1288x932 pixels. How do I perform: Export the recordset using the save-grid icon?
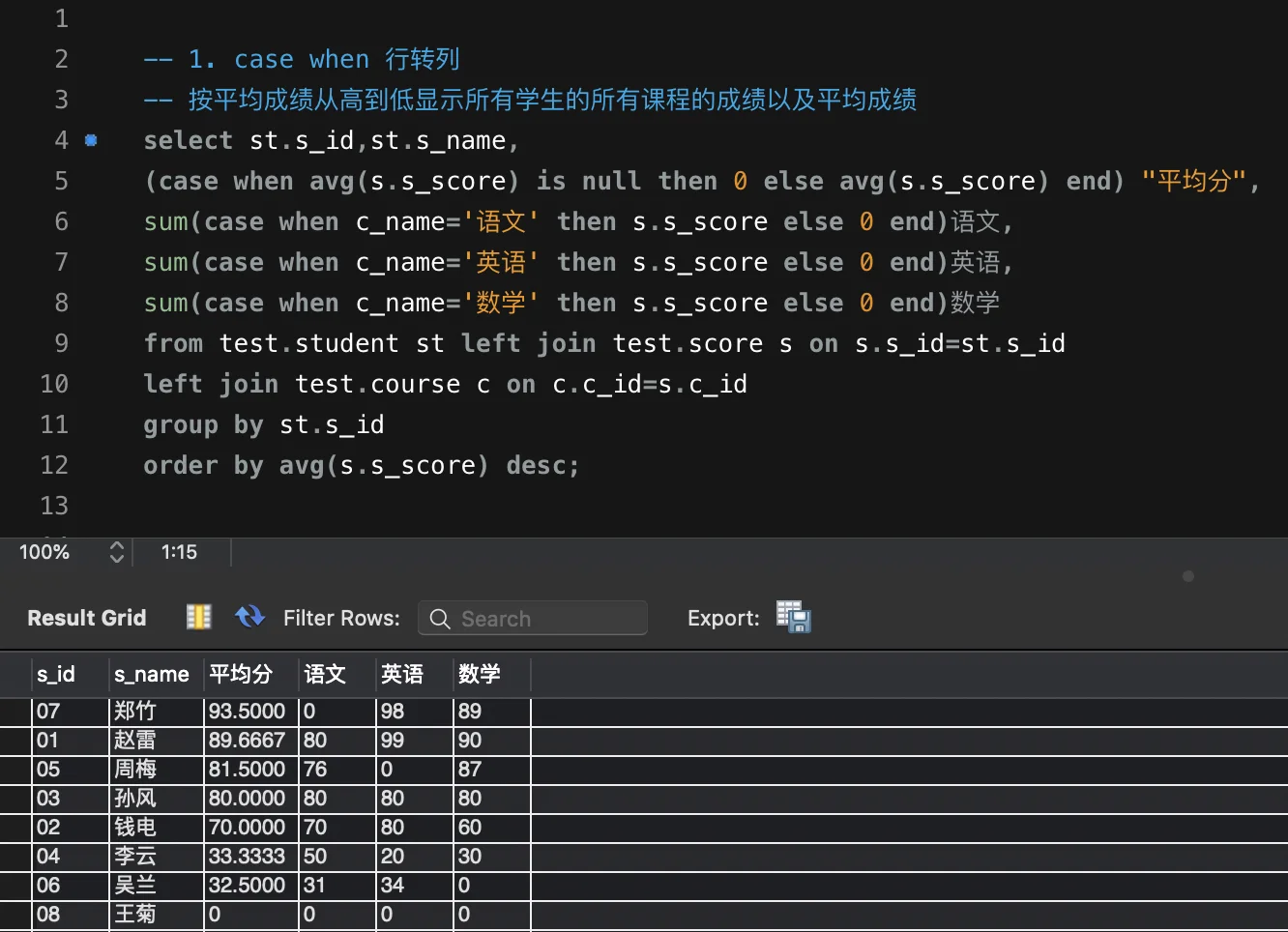793,617
